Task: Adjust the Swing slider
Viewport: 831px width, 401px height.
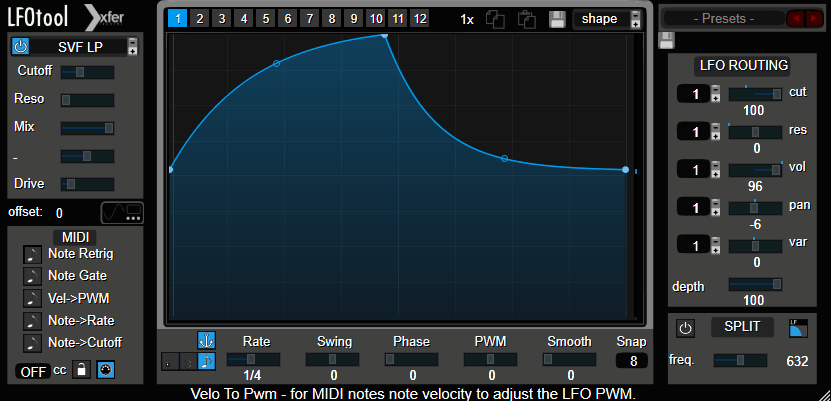Action: point(332,360)
